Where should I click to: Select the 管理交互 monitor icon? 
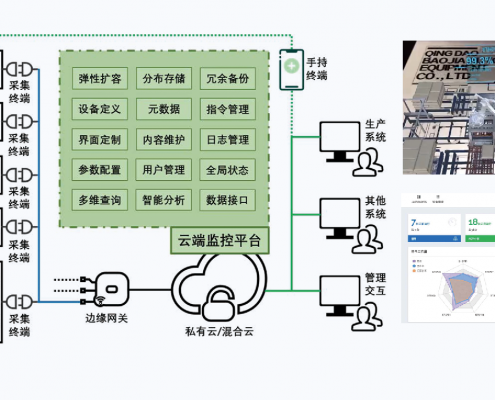[340, 296]
